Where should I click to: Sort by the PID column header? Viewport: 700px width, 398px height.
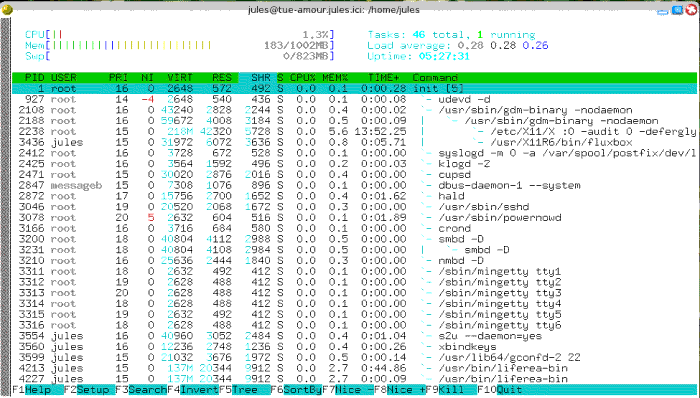pos(34,78)
